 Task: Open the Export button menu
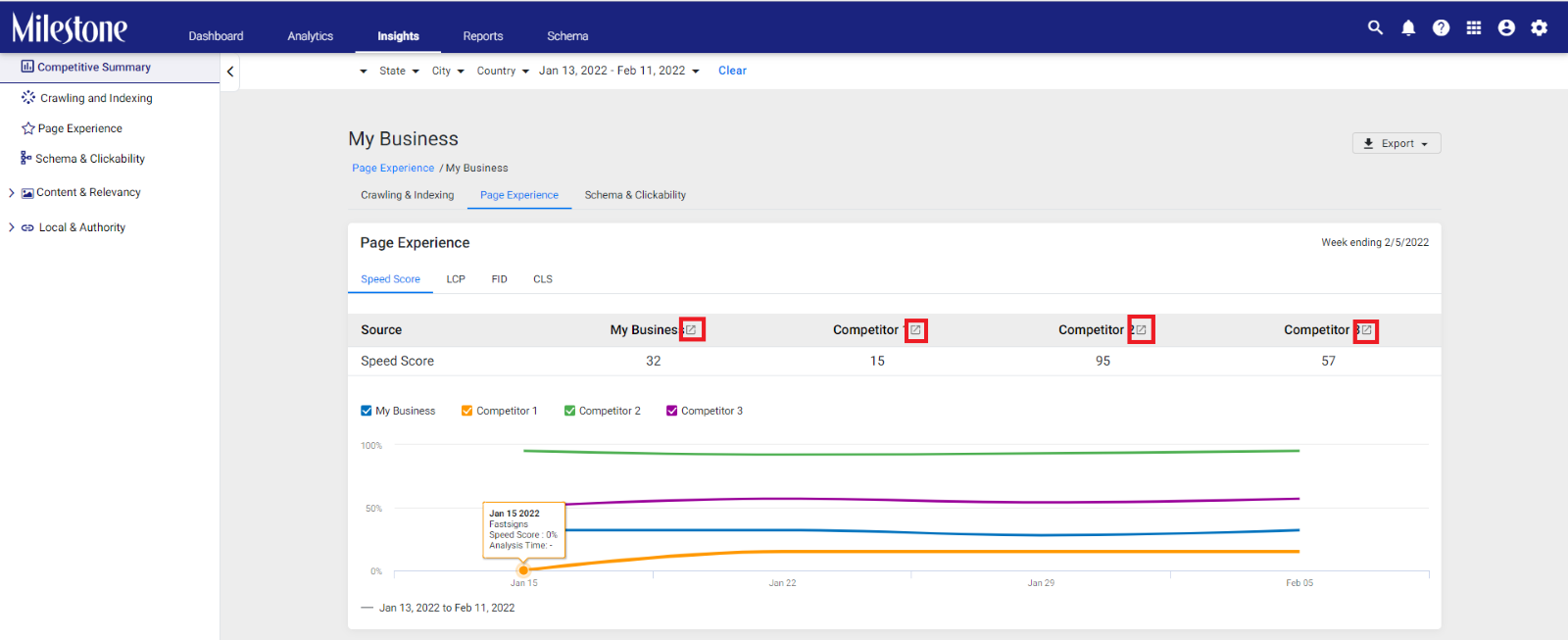click(x=1396, y=143)
